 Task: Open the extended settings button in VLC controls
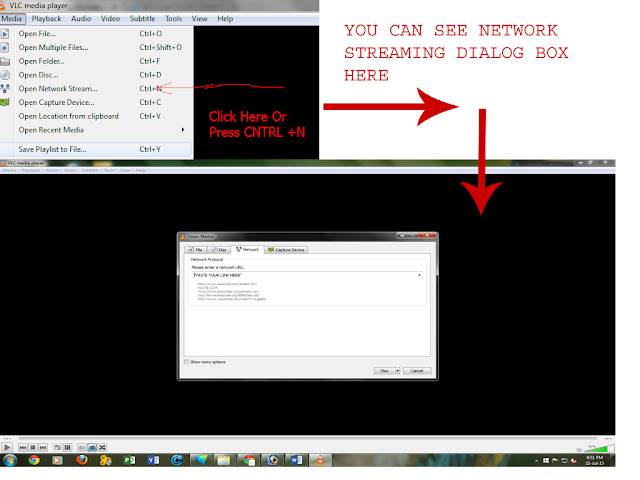tap(68, 448)
